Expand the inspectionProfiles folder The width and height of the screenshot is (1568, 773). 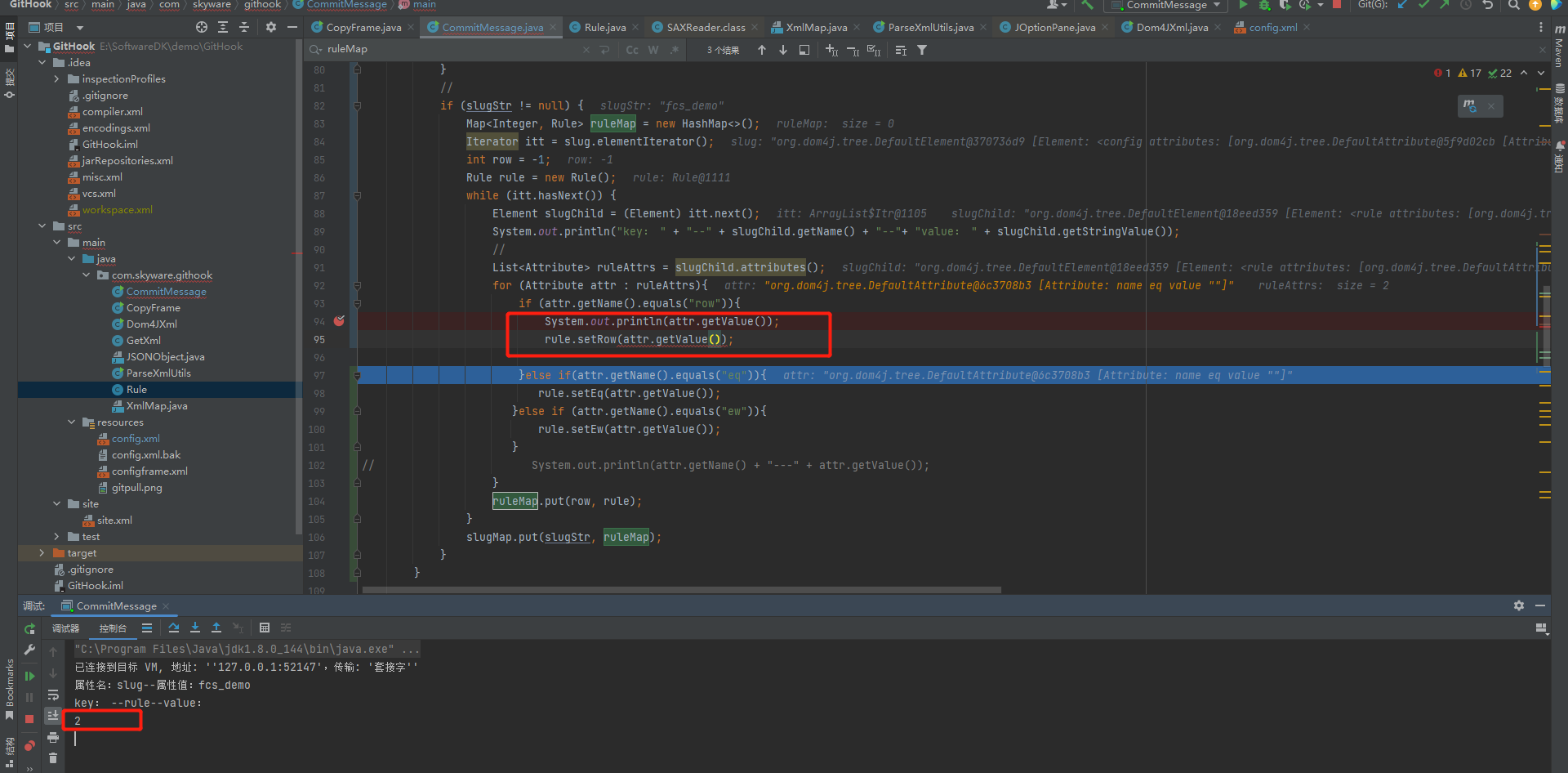[56, 79]
